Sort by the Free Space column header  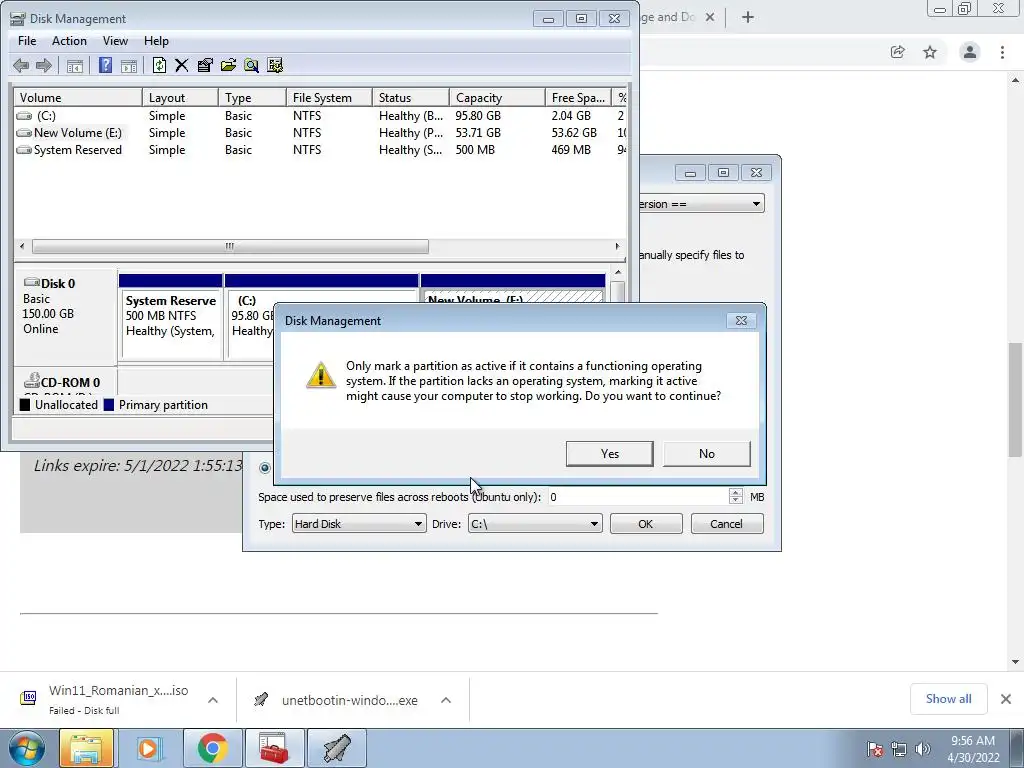click(x=578, y=98)
